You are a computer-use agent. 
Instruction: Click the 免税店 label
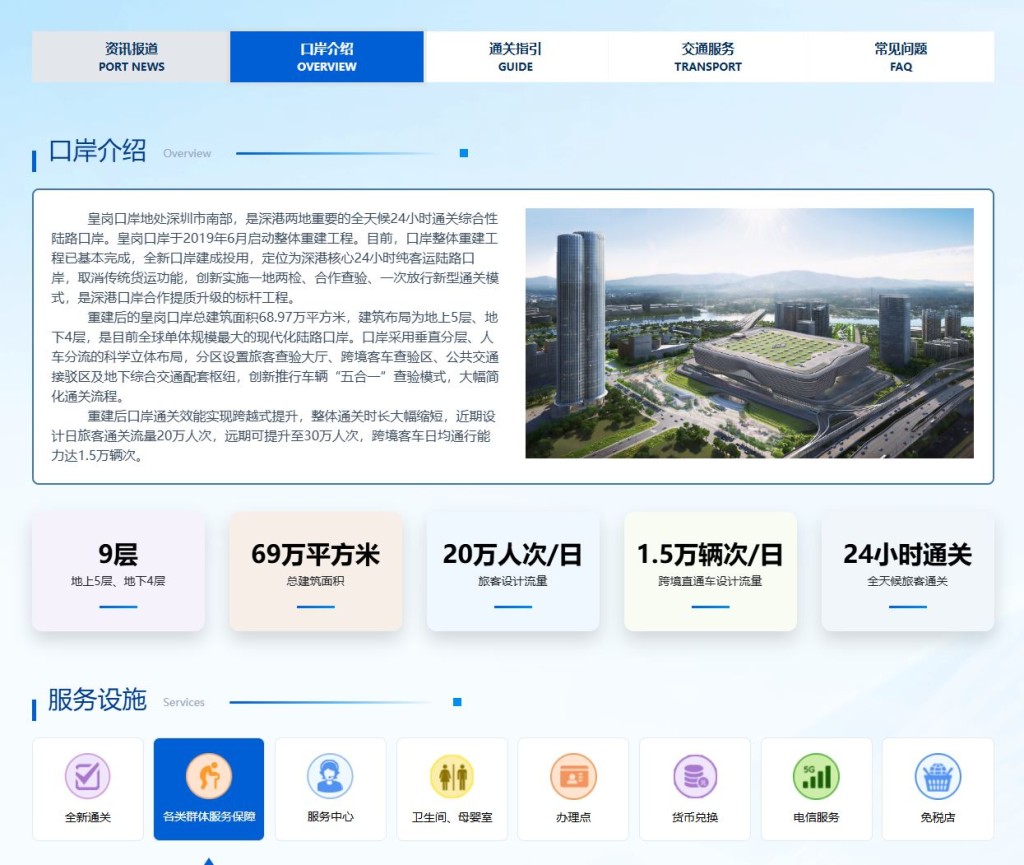tap(938, 817)
